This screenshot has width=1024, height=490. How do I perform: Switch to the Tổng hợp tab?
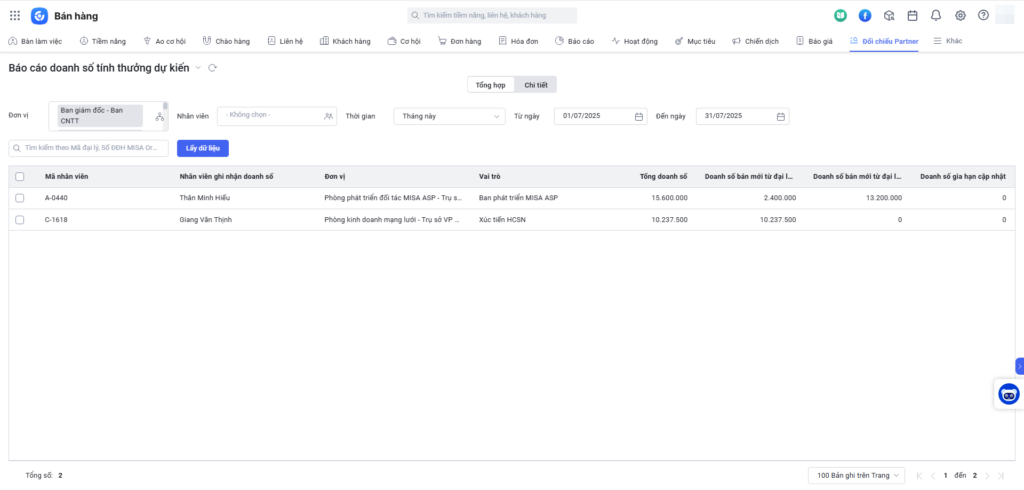[490, 85]
